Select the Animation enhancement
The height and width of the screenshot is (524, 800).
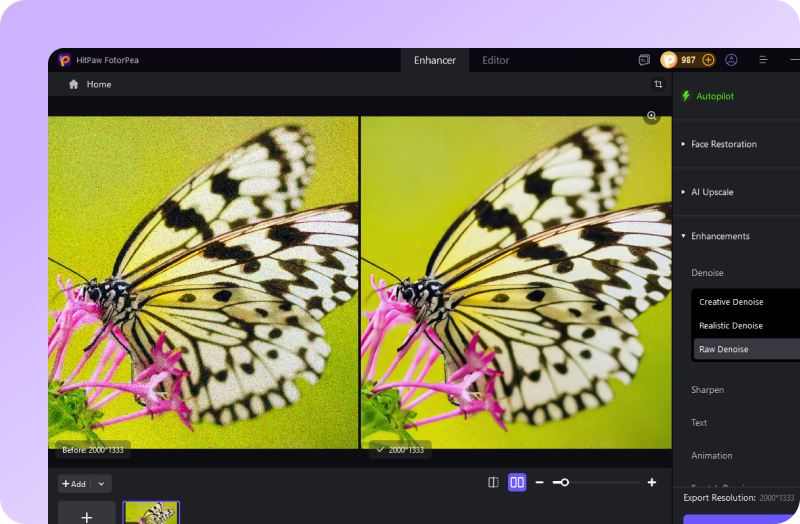click(x=711, y=456)
